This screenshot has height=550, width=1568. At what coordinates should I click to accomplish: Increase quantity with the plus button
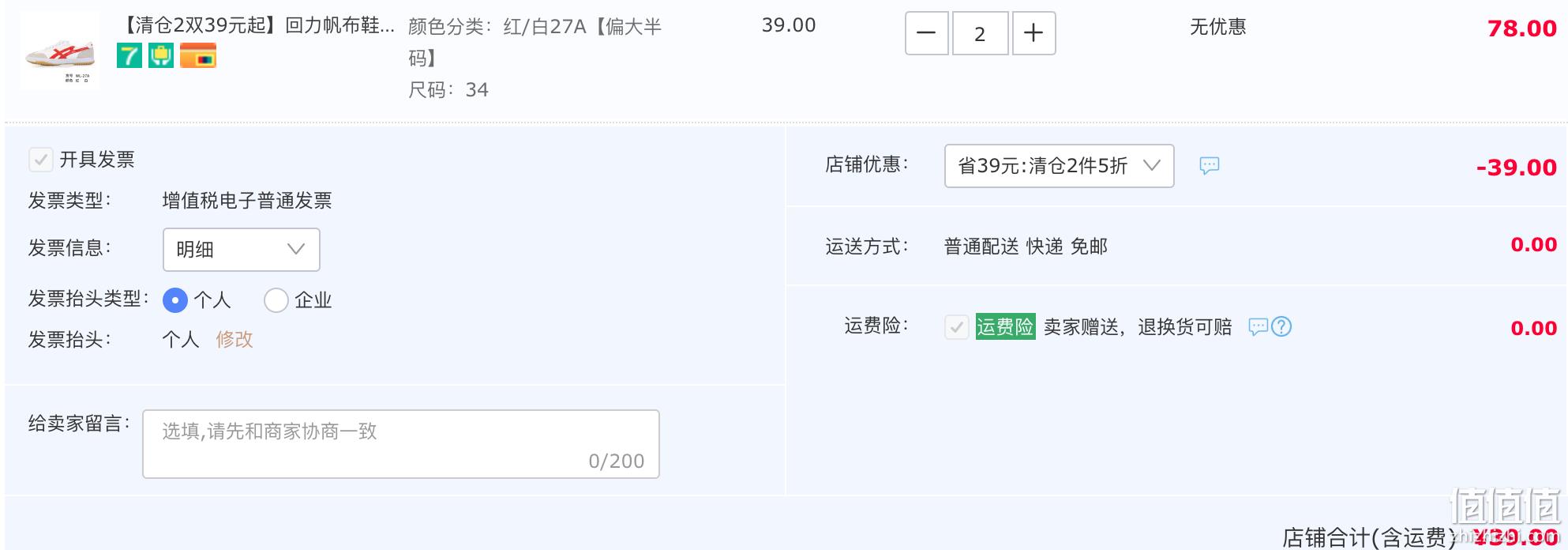1033,33
